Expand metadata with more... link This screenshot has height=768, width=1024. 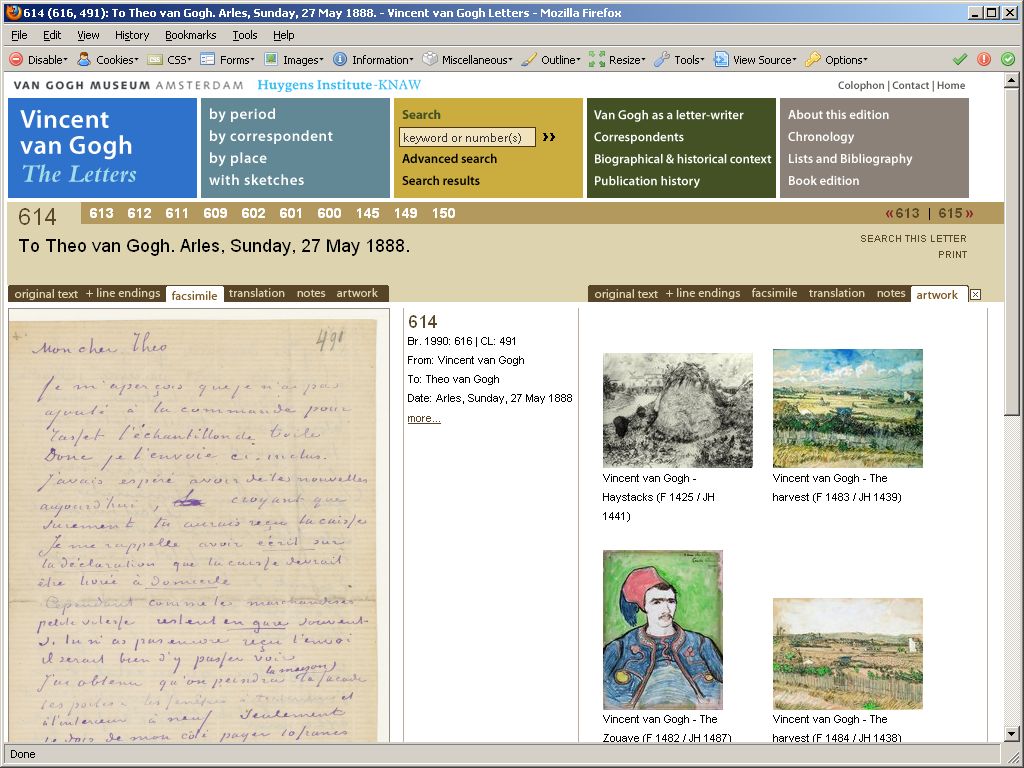[424, 418]
